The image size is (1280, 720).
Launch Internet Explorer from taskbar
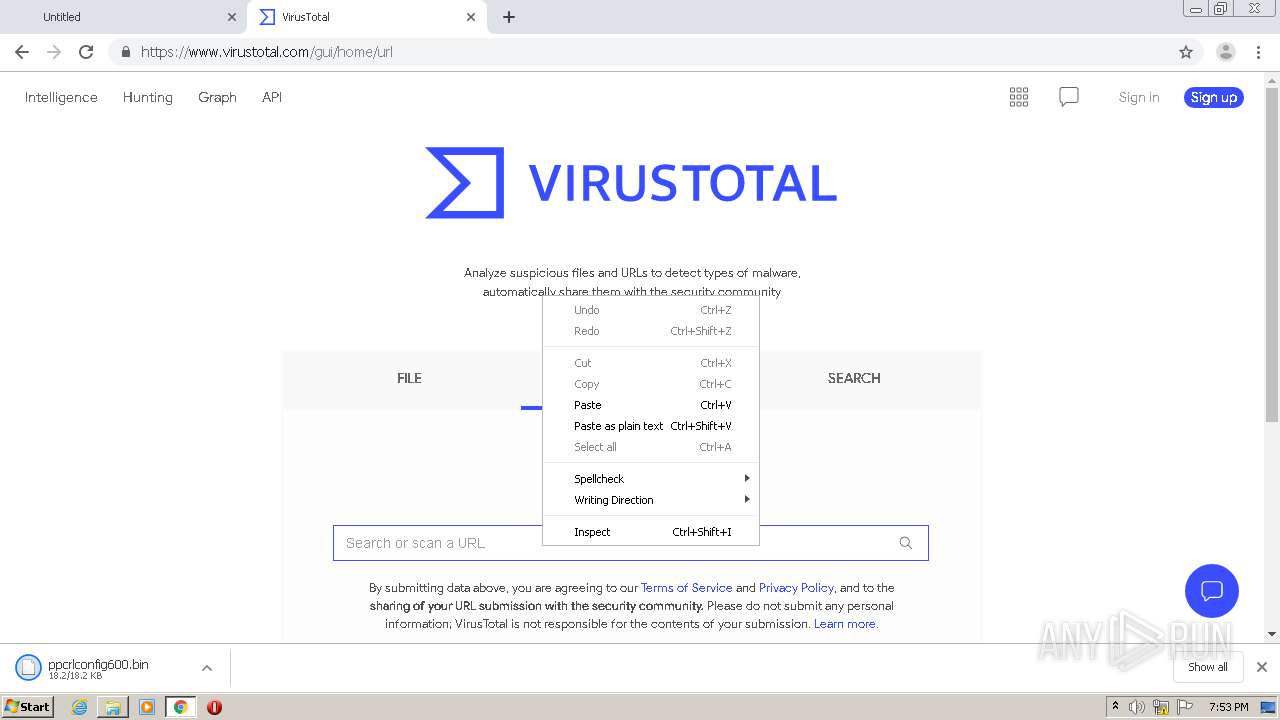pos(79,707)
